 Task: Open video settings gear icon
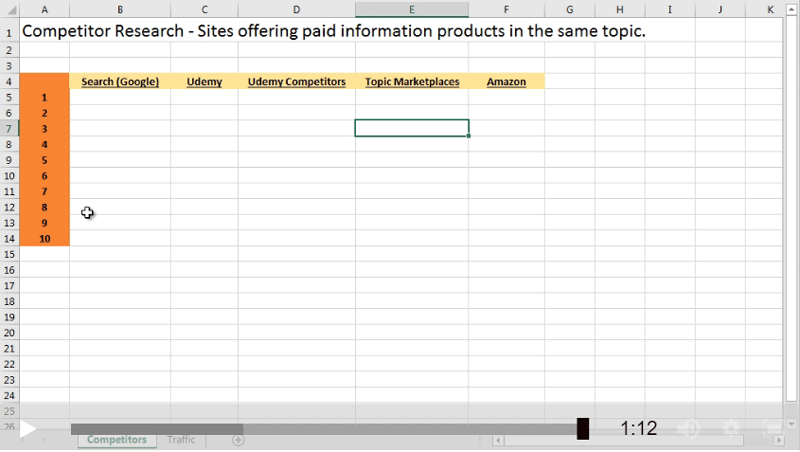click(731, 429)
